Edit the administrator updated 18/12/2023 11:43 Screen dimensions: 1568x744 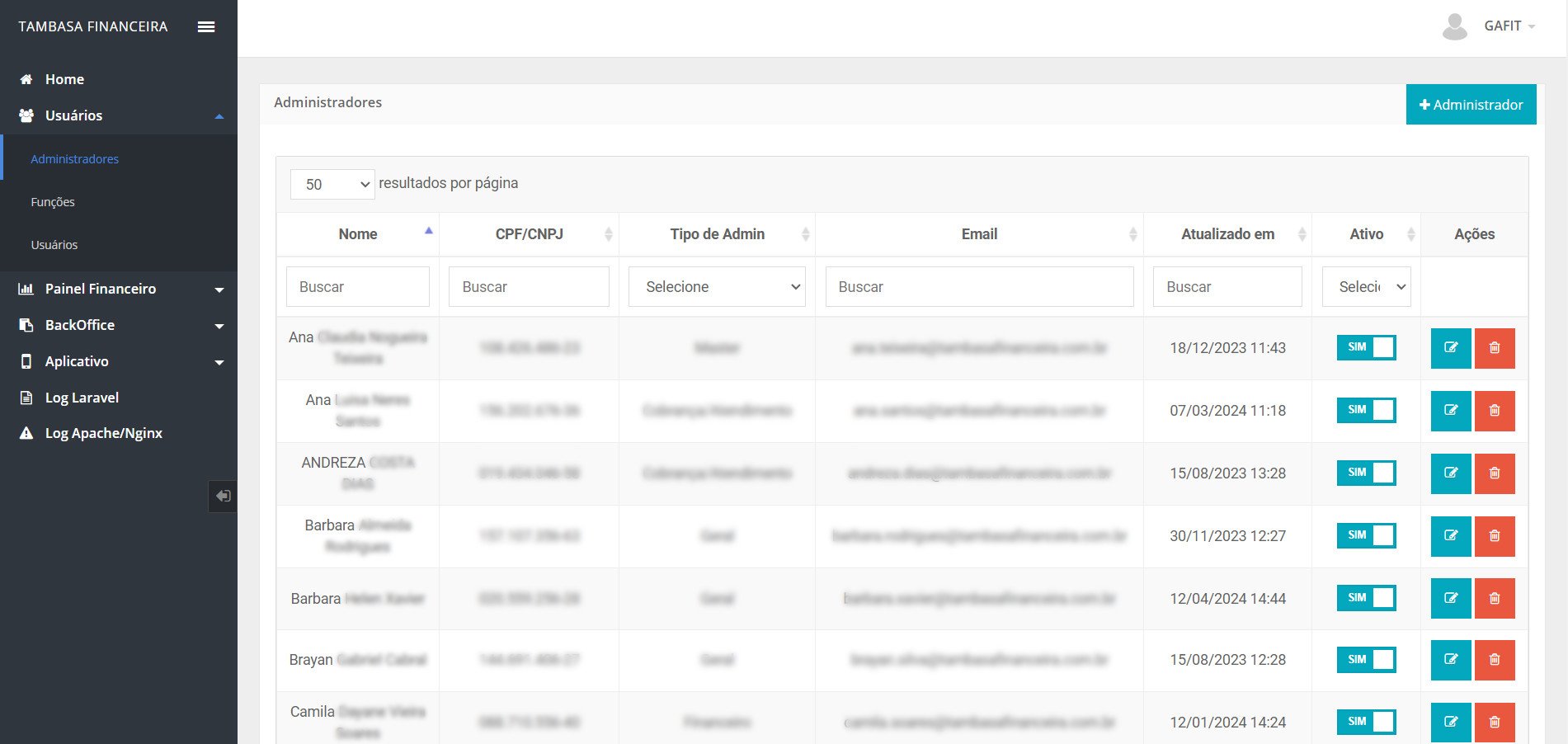click(1450, 348)
